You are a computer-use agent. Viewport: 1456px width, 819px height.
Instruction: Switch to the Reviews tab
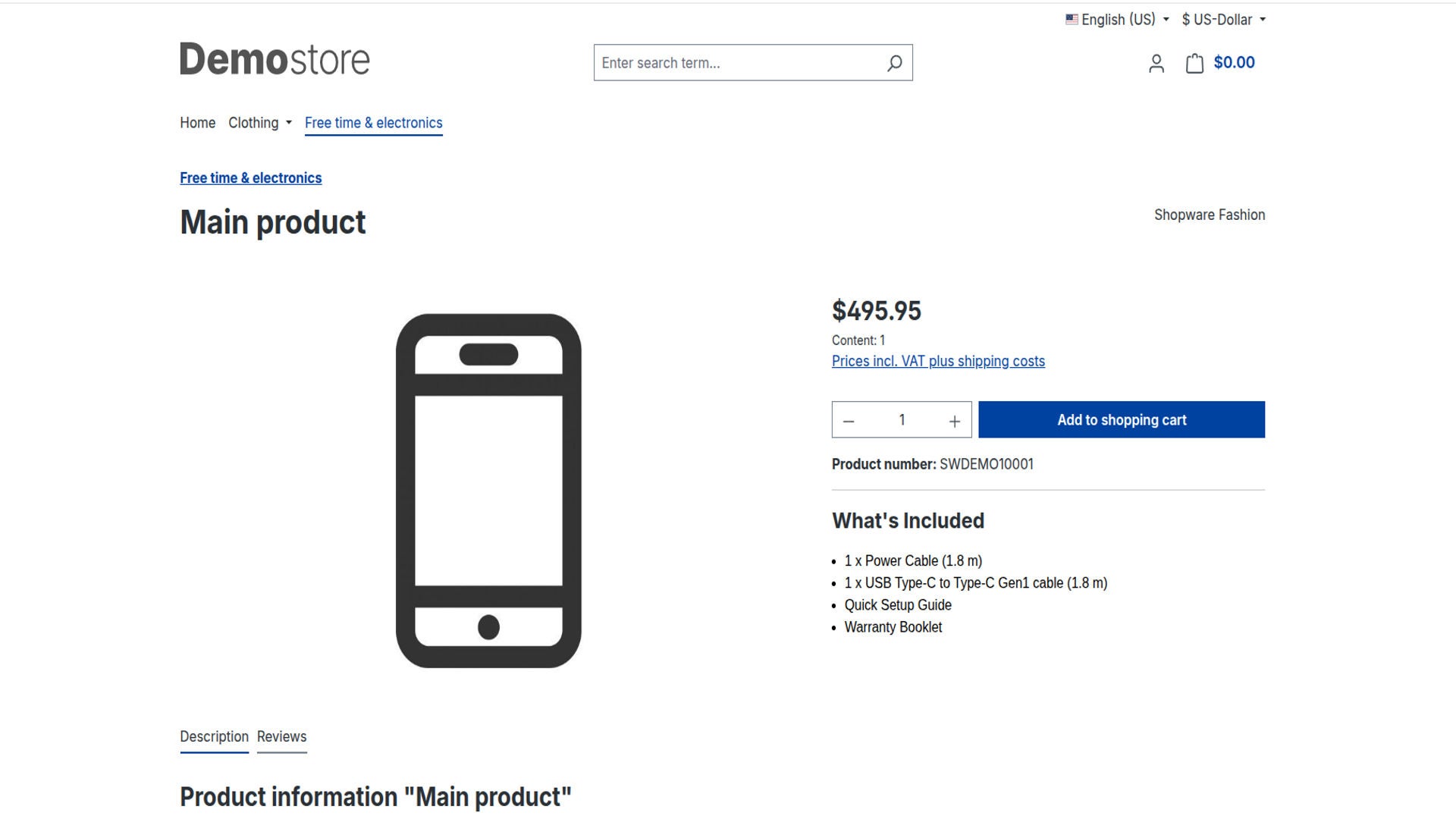tap(281, 737)
